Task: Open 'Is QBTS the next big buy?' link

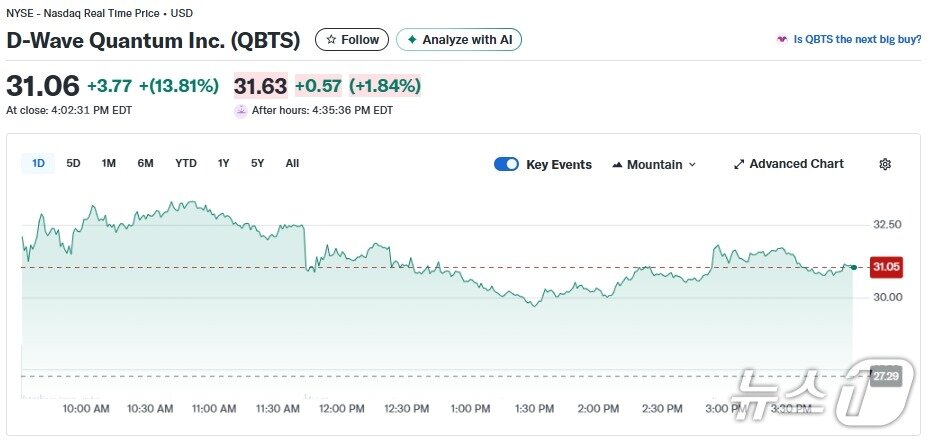Action: click(x=857, y=40)
